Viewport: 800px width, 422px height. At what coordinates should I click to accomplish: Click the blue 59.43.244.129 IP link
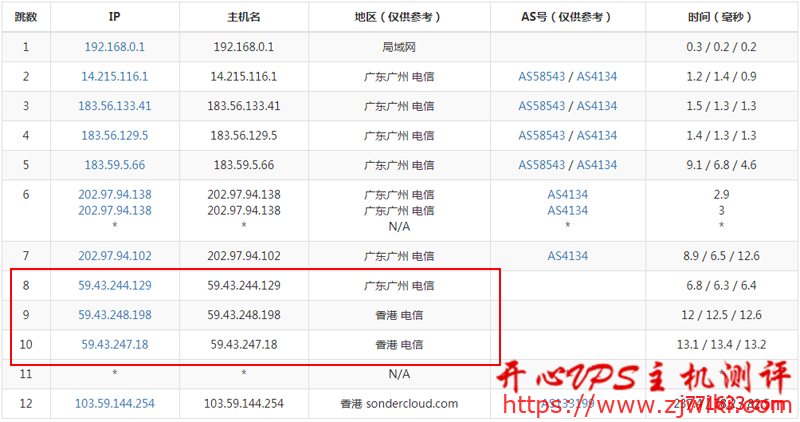coord(115,285)
